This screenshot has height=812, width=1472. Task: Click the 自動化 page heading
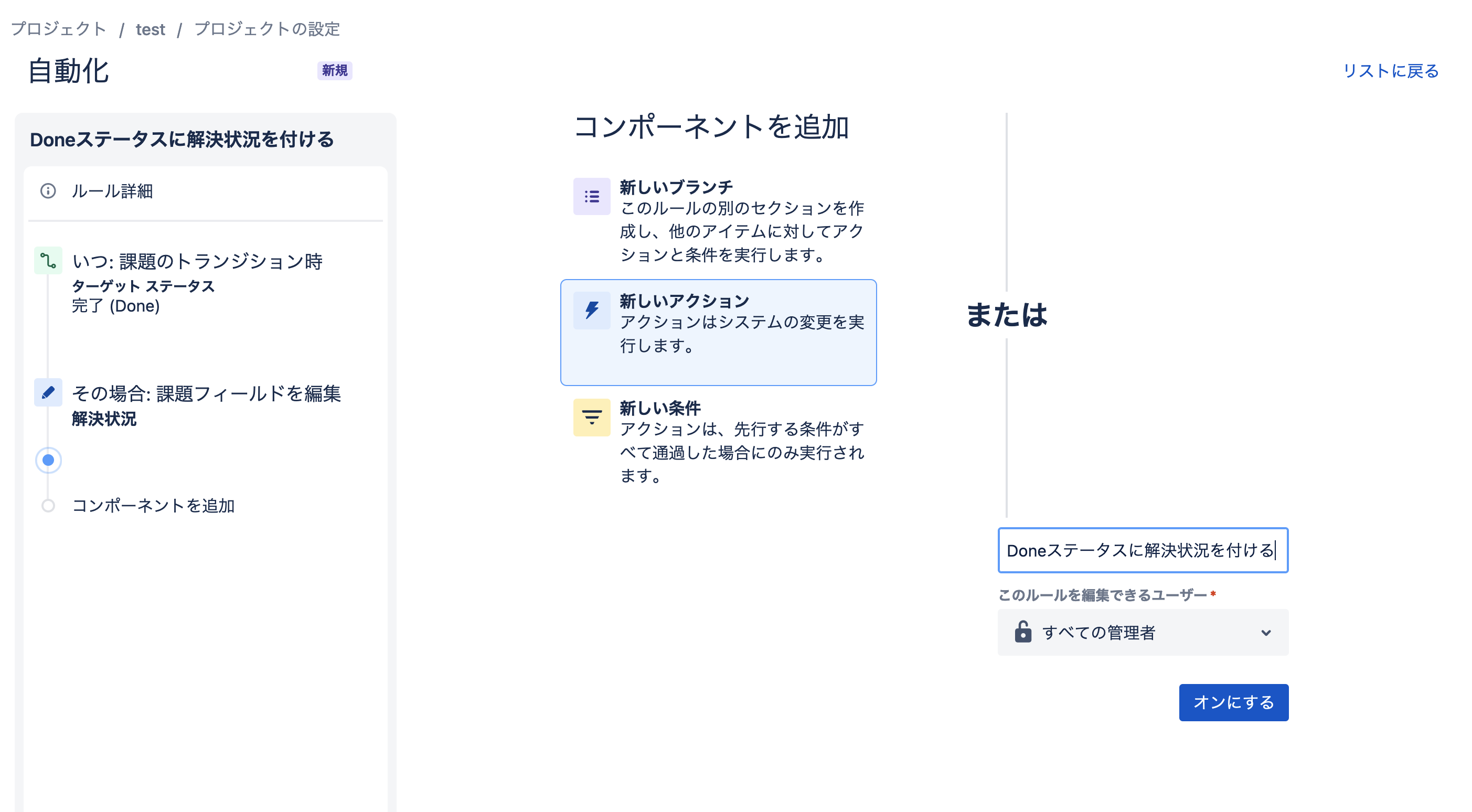pos(69,71)
